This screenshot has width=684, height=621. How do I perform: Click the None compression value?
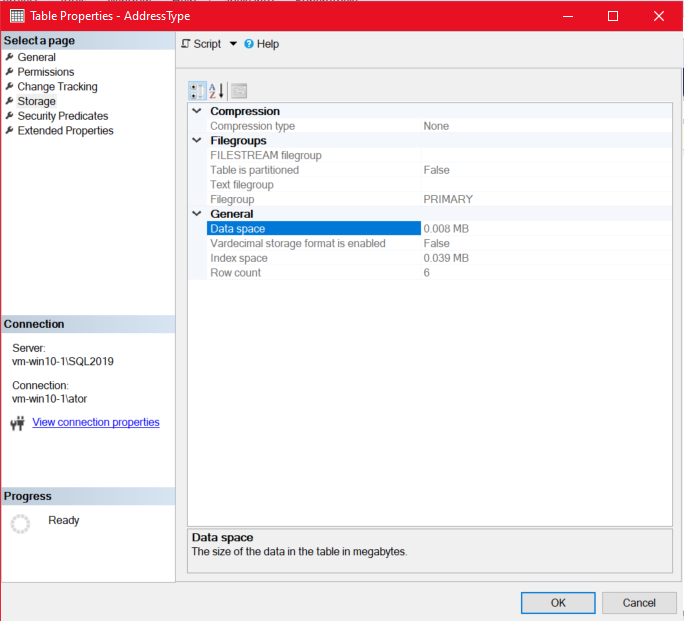pyautogui.click(x=436, y=126)
